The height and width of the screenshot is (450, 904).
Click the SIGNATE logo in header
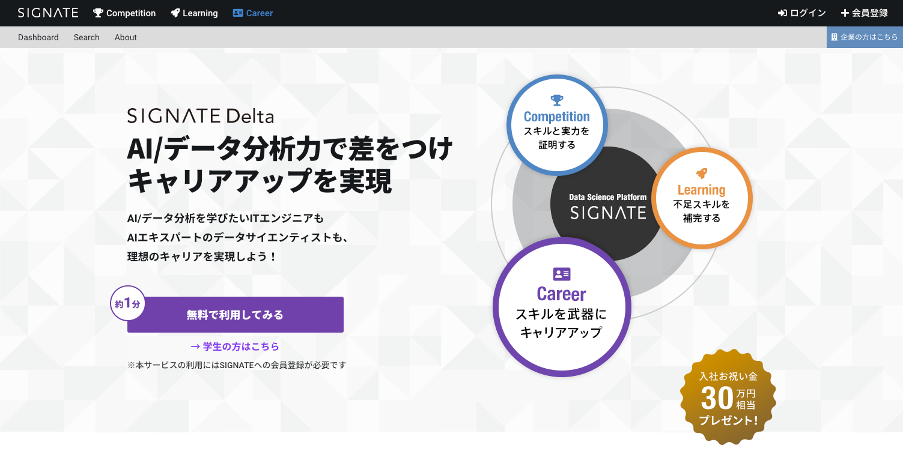coord(47,13)
